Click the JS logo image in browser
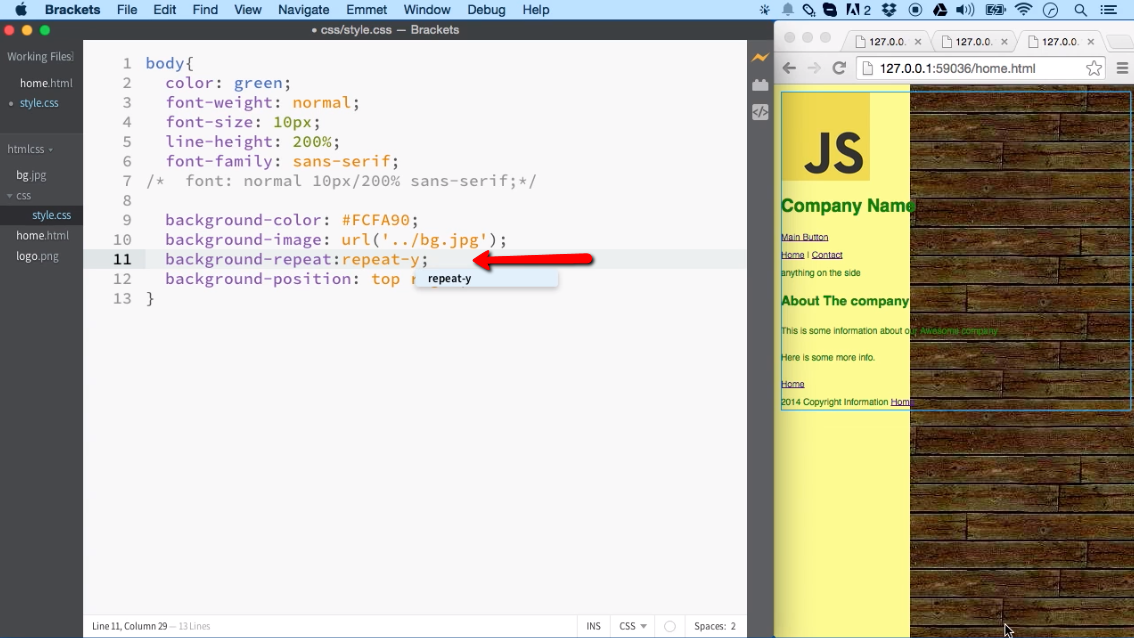1134x638 pixels. pos(825,137)
